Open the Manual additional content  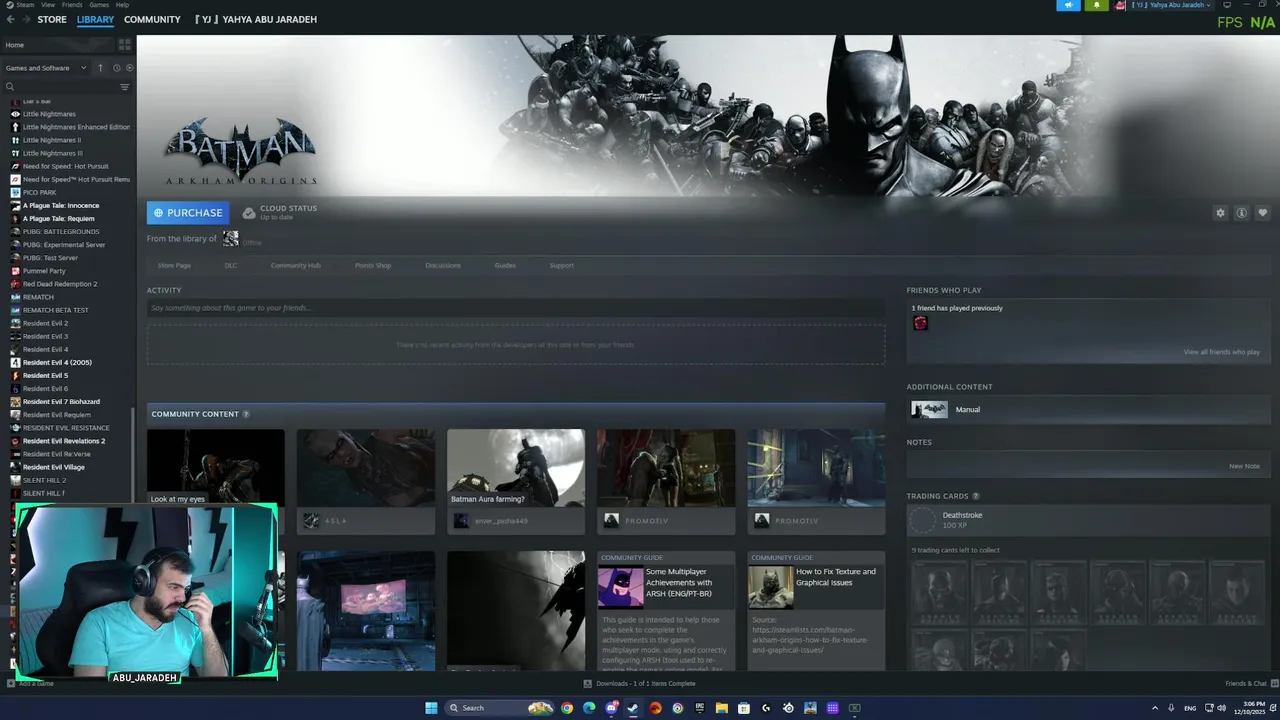1087,409
